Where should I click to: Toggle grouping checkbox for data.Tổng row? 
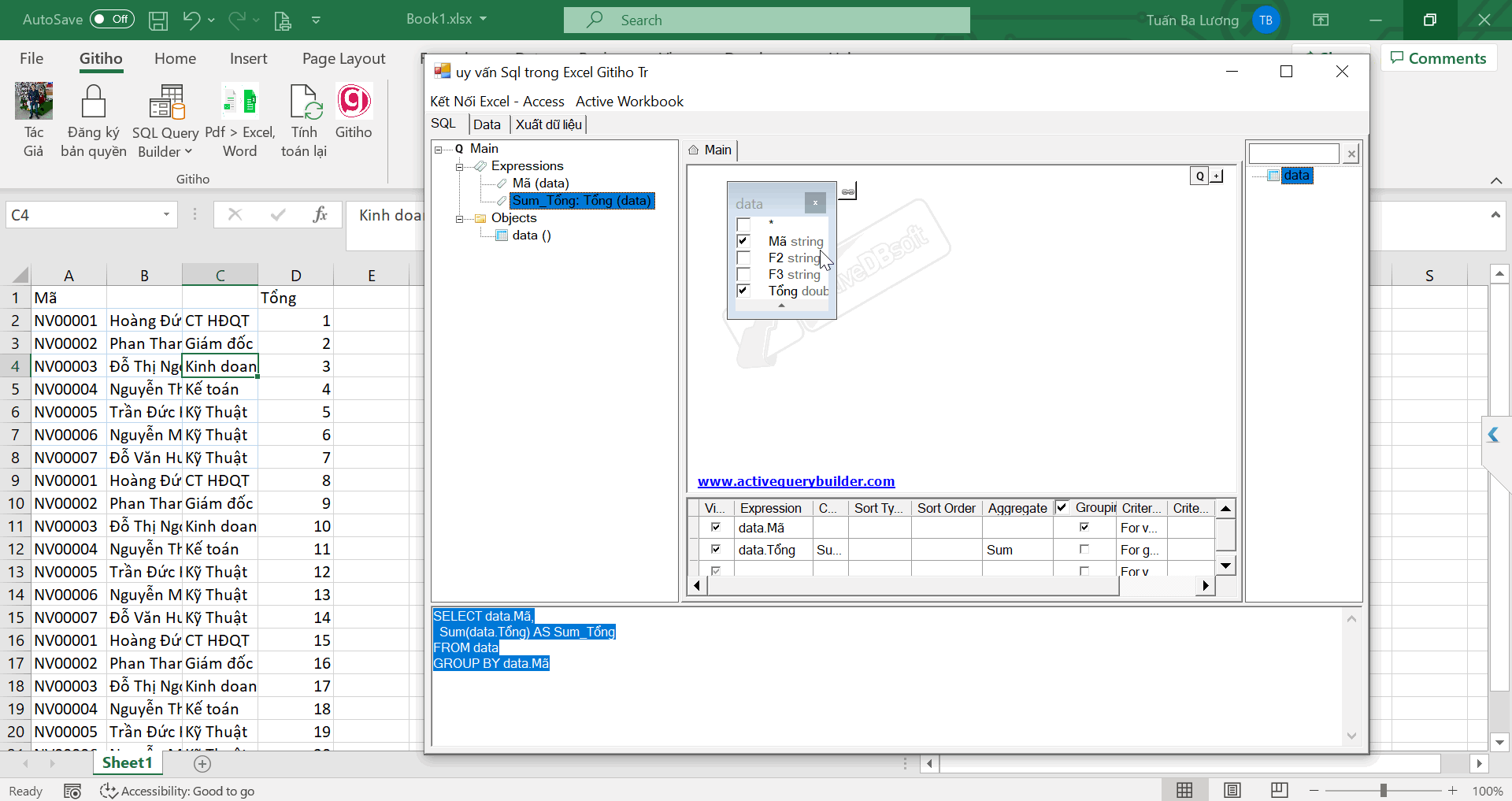click(1084, 549)
